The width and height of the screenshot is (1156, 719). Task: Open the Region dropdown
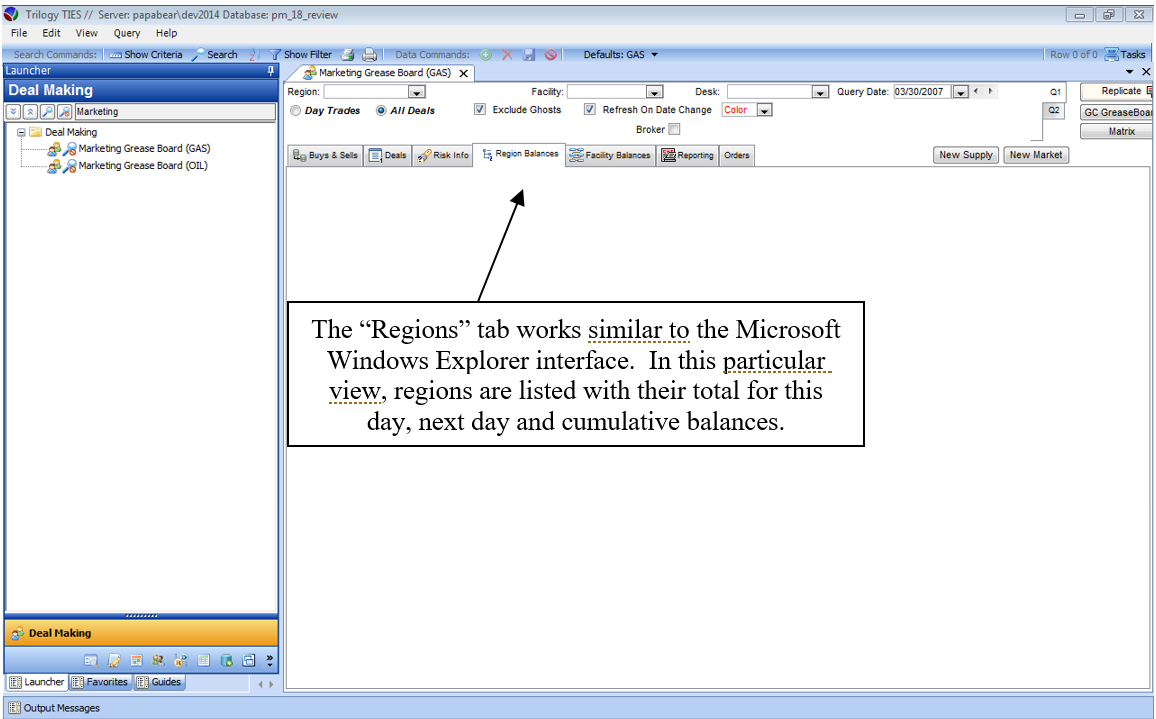pyautogui.click(x=417, y=92)
